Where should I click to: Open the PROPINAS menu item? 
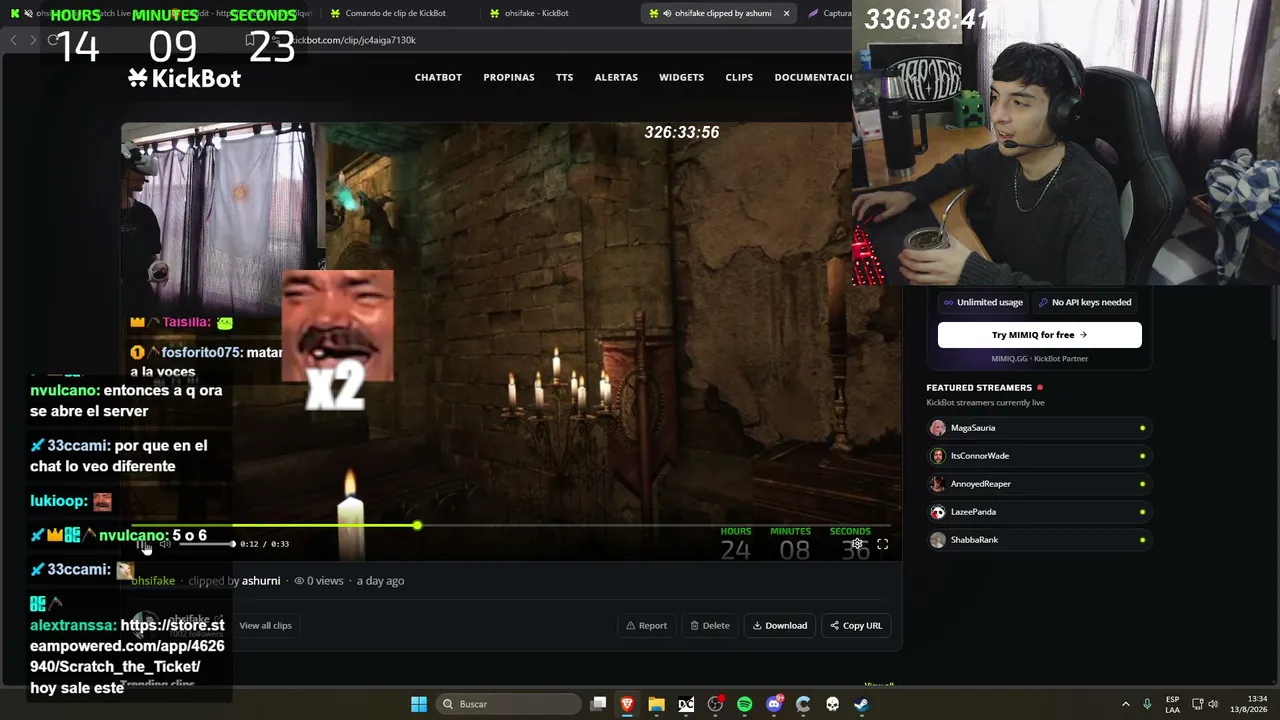point(509,77)
